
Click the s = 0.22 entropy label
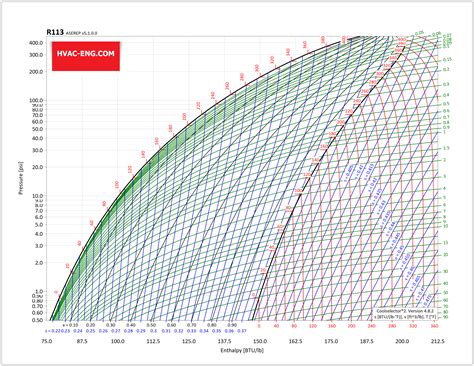[x=52, y=331]
